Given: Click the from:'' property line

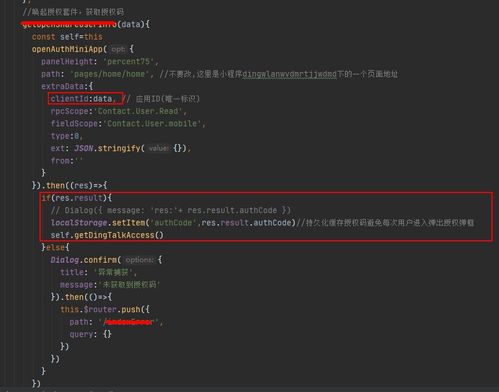Looking at the screenshot, I should 66,161.
